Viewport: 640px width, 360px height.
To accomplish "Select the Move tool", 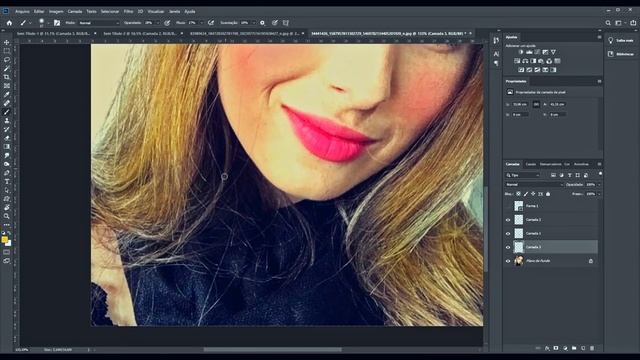I will click(7, 42).
